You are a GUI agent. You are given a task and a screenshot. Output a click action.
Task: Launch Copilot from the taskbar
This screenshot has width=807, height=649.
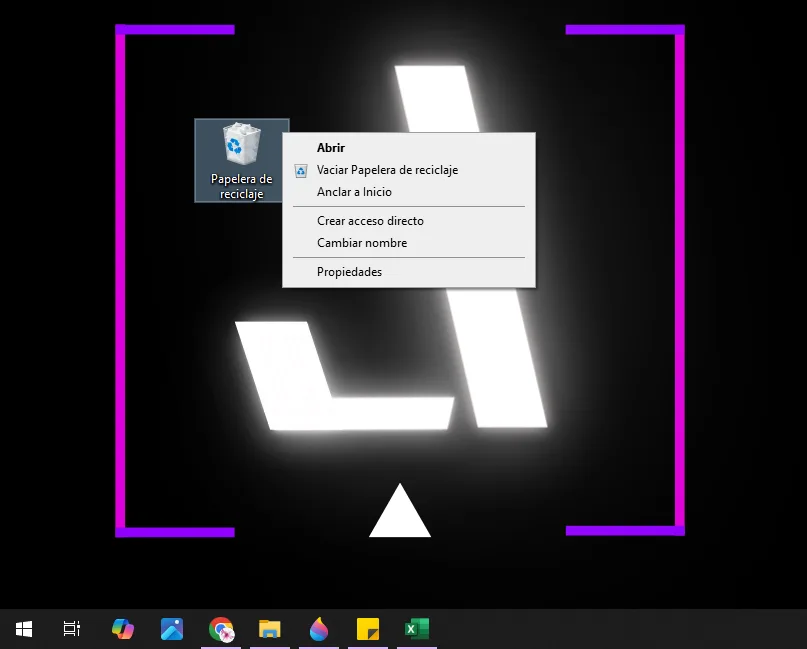[x=123, y=628]
